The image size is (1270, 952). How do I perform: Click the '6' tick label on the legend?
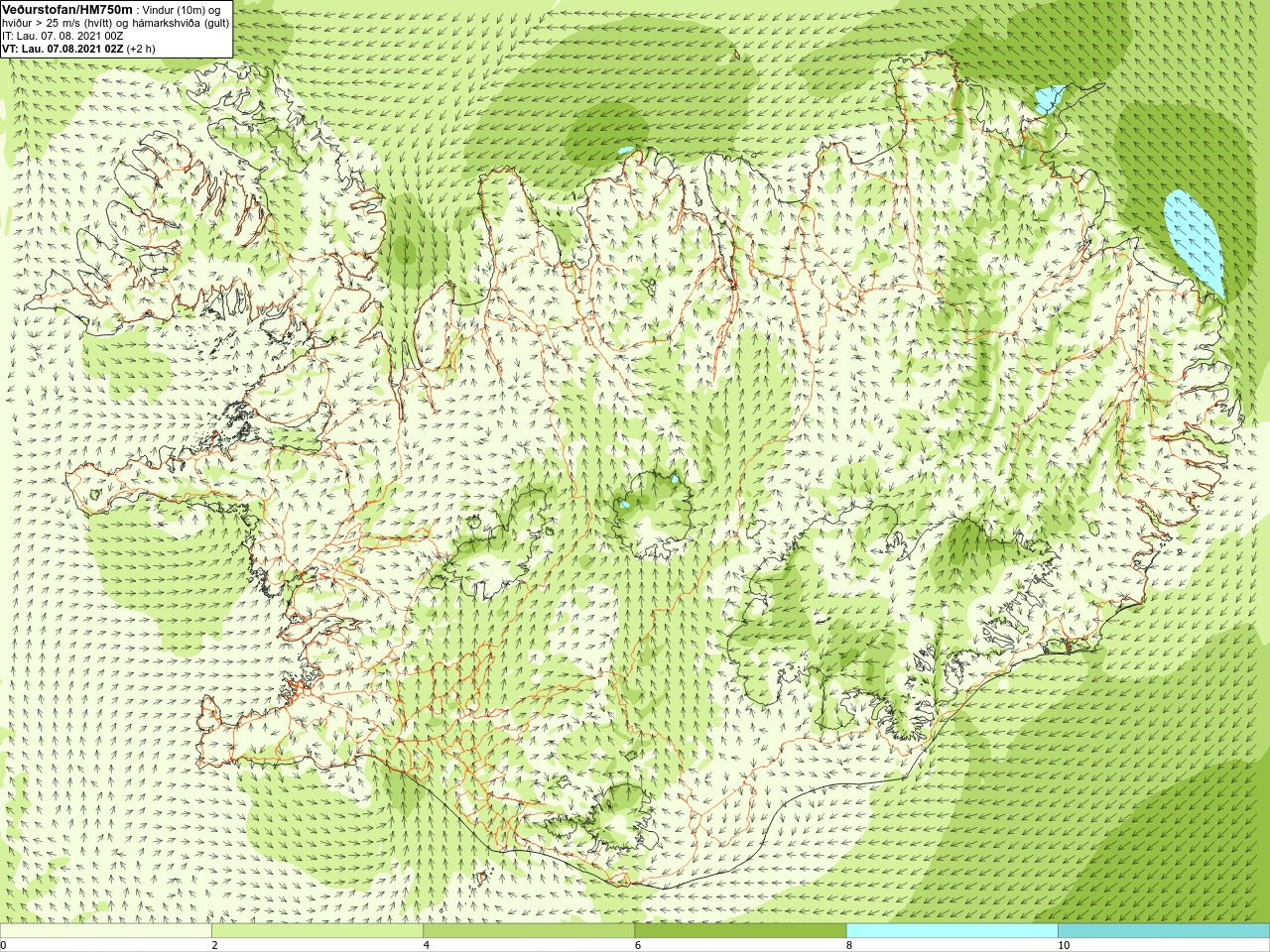point(637,946)
